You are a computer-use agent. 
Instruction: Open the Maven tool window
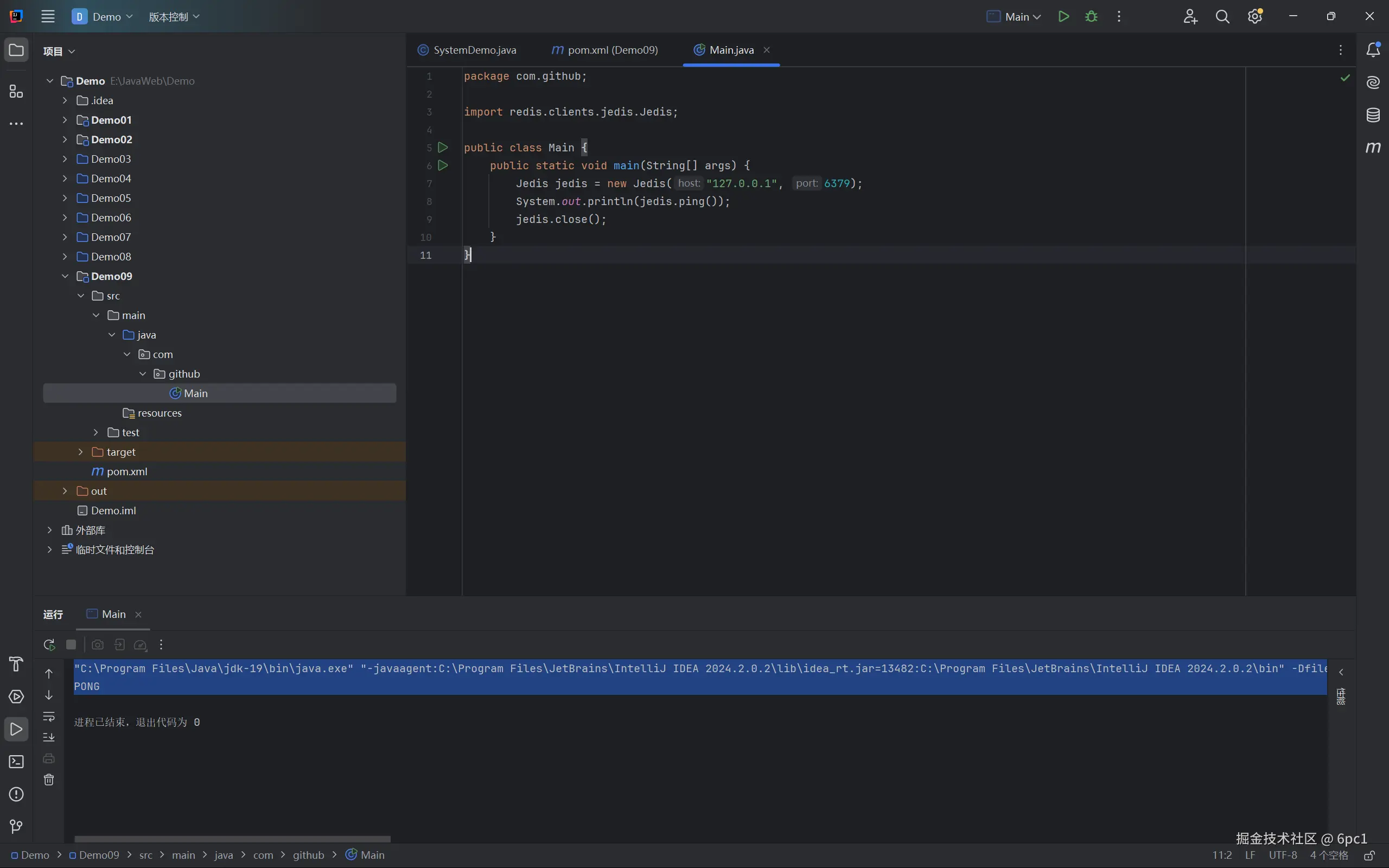1373,148
